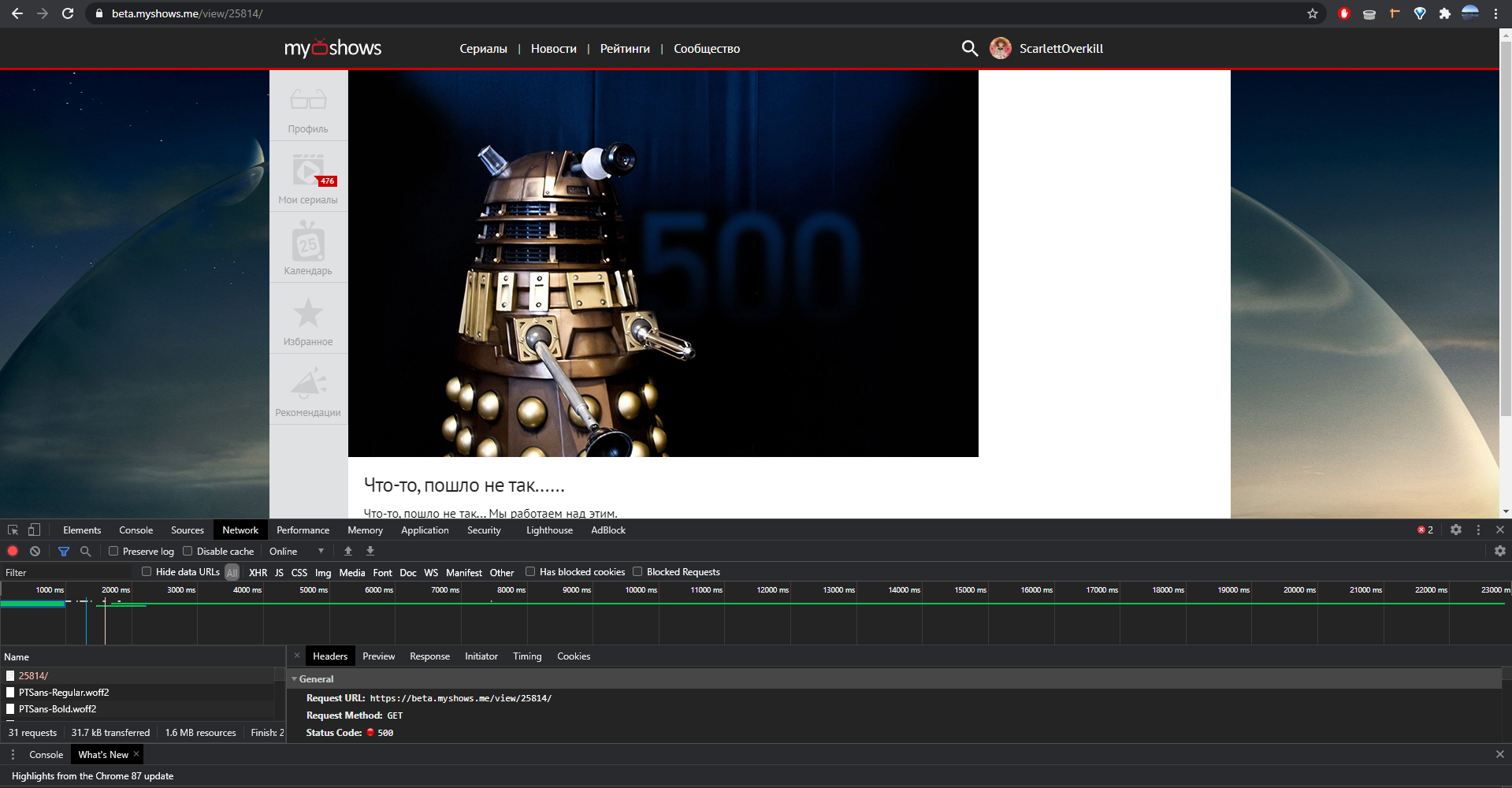Open site search with magnifier icon

click(970, 48)
